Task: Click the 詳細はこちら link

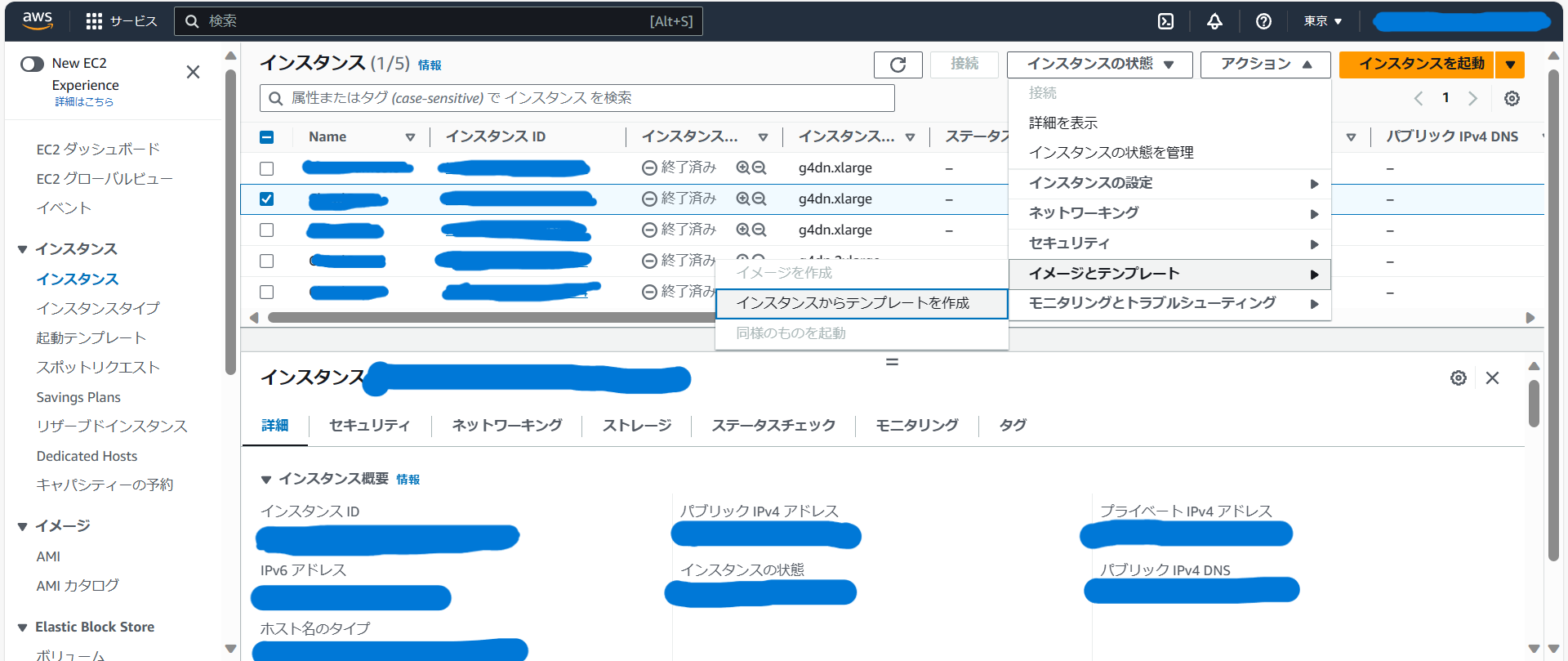Action: pos(84,102)
